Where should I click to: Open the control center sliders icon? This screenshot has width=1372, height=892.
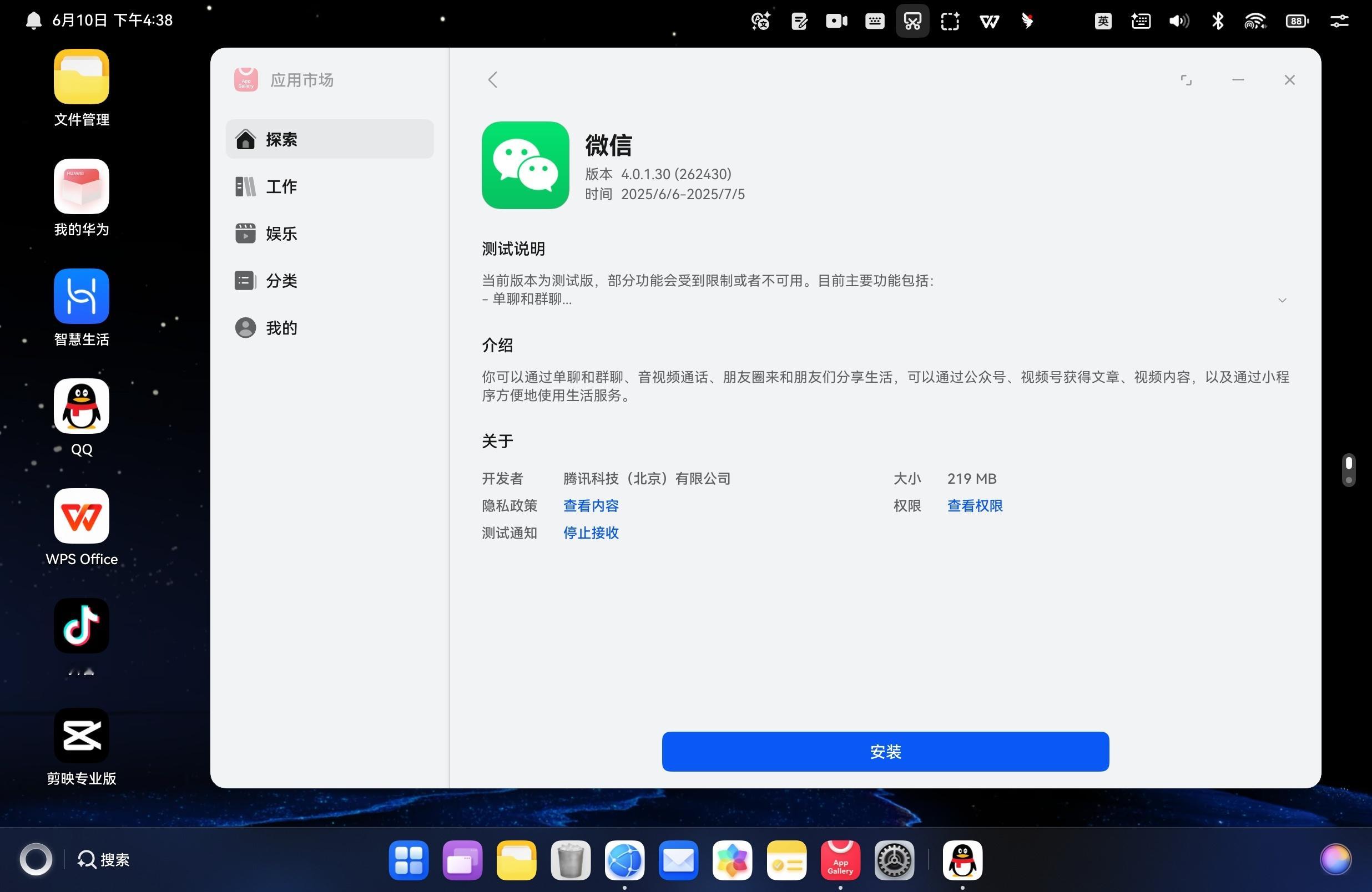click(1339, 21)
